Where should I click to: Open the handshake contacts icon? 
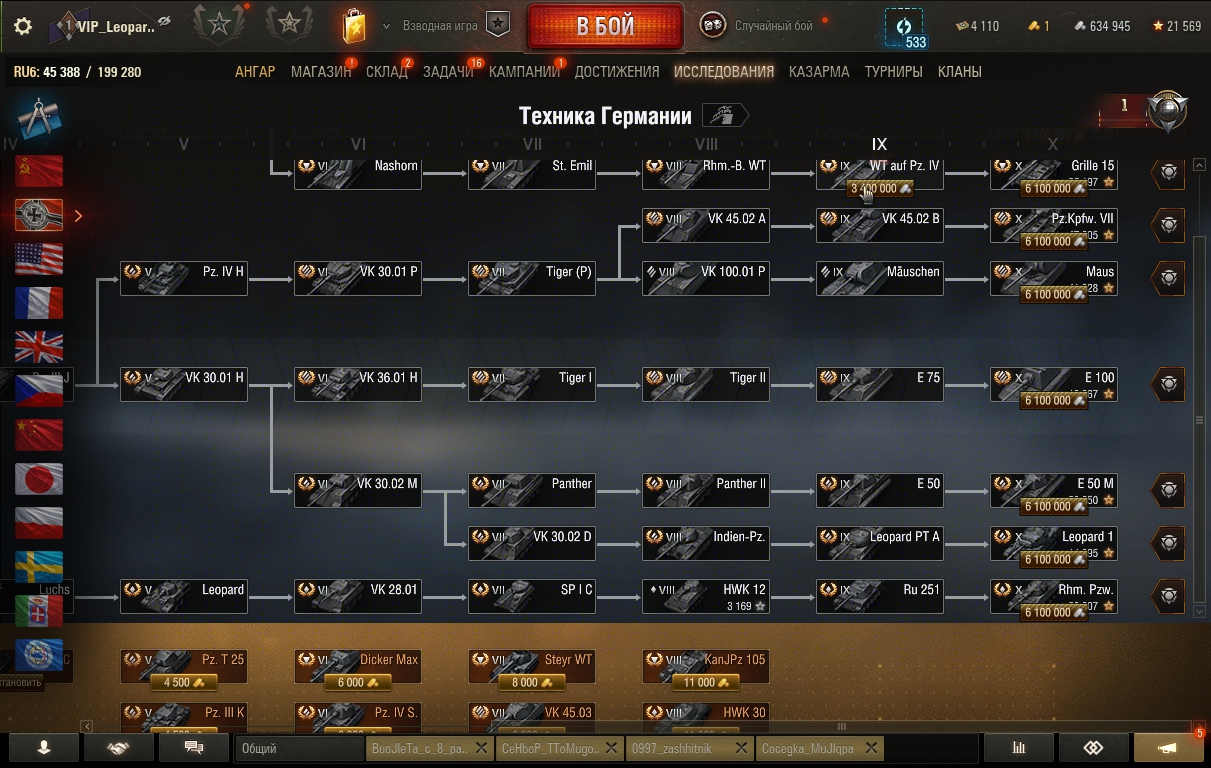[119, 748]
